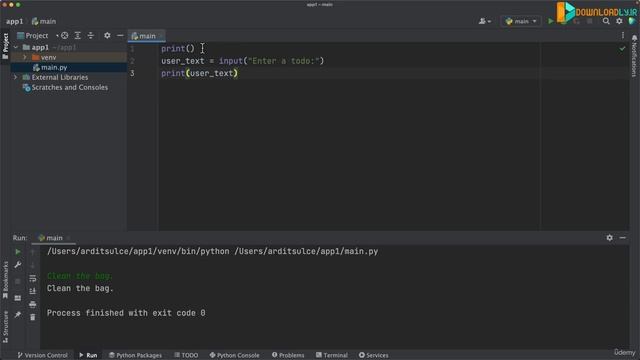Open editor tabs more options menu
The image size is (640, 360).
pos(623,36)
